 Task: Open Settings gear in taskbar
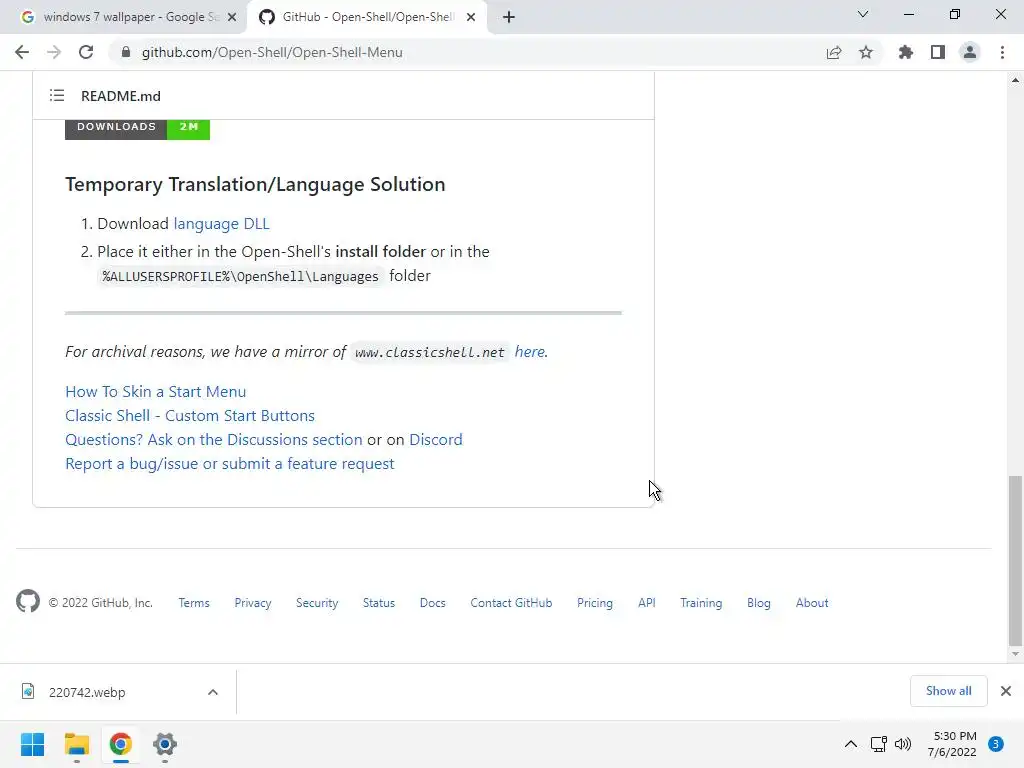165,744
